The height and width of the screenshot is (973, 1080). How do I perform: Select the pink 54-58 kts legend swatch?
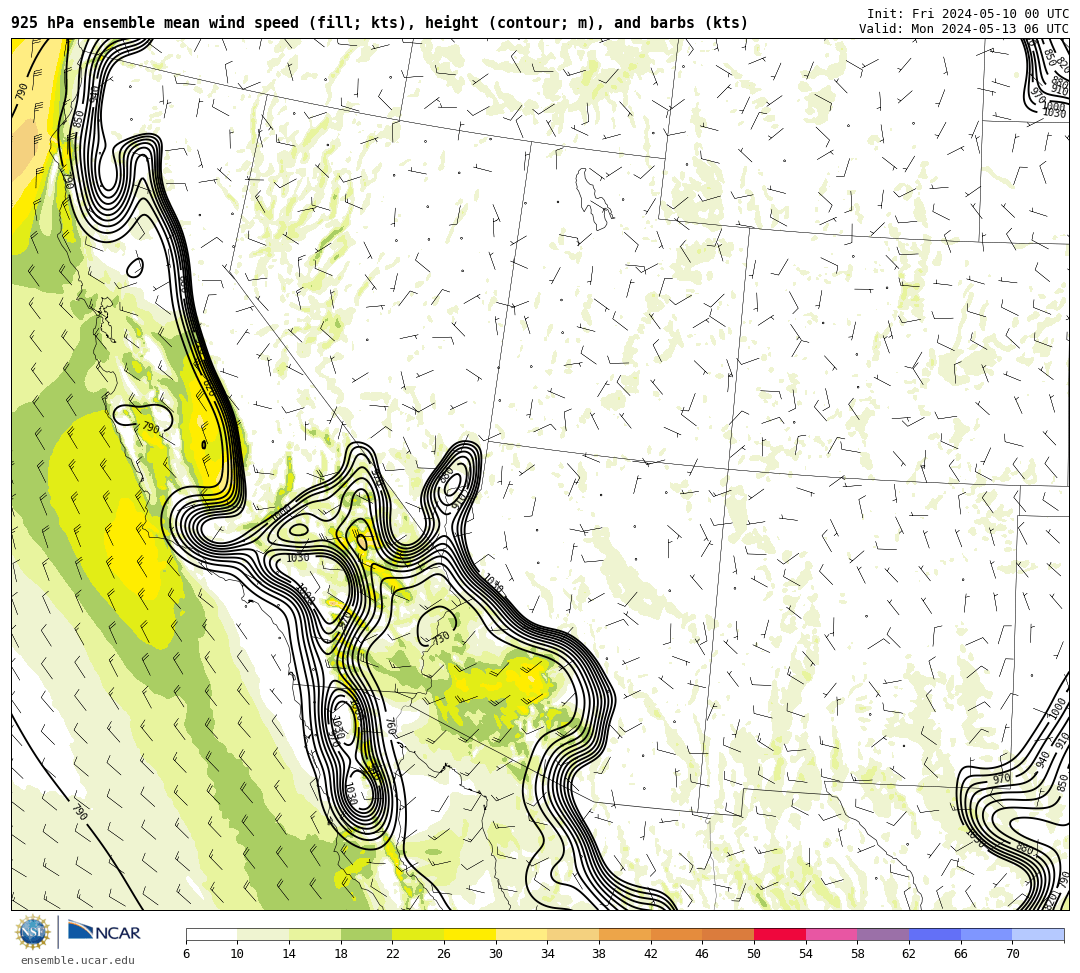(x=831, y=934)
